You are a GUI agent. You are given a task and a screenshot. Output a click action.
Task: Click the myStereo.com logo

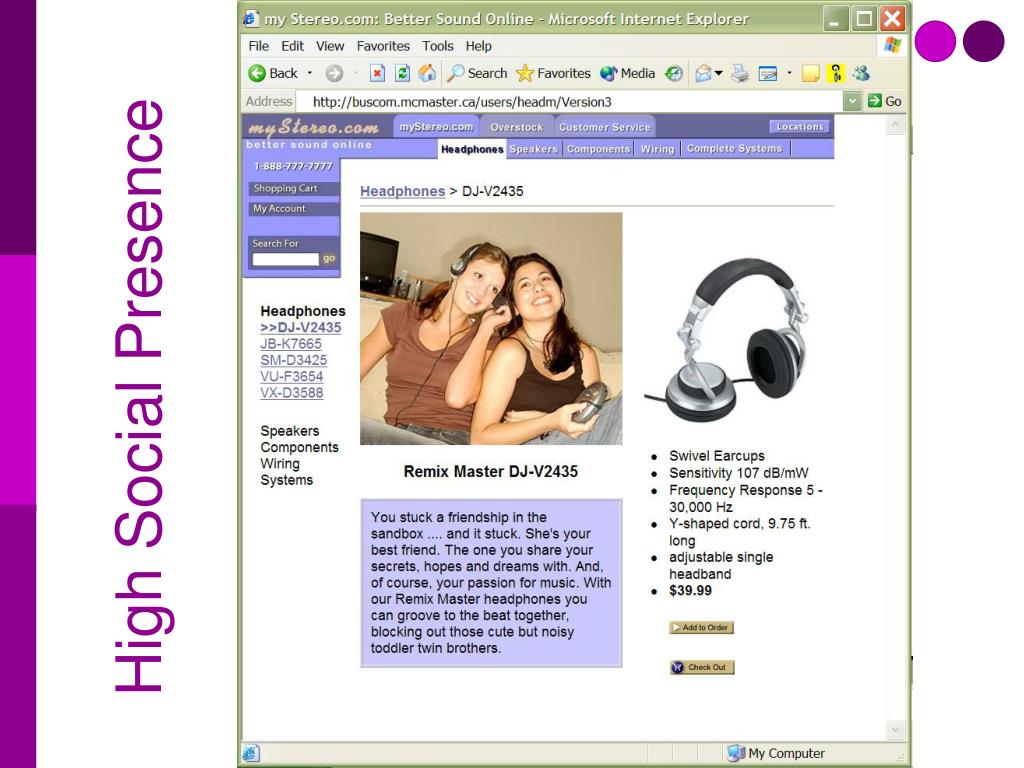[x=314, y=127]
